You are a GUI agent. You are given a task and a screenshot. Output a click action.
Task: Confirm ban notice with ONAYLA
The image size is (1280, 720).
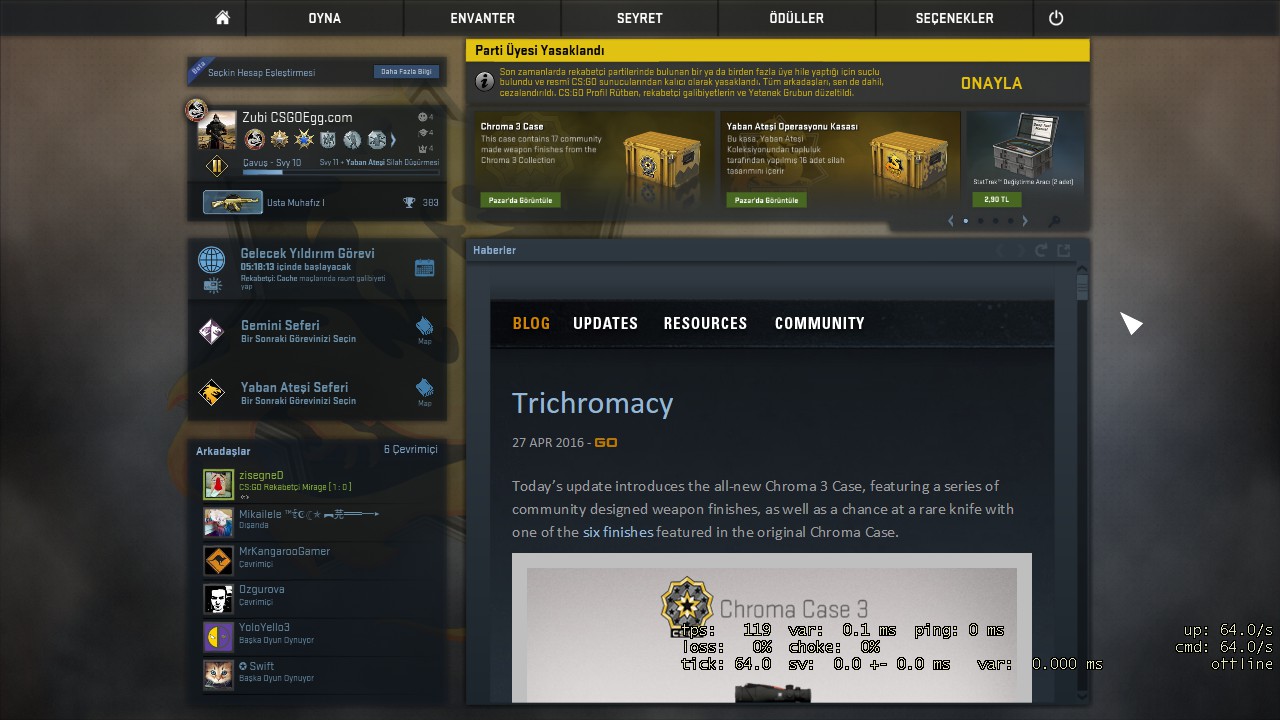pyautogui.click(x=991, y=83)
